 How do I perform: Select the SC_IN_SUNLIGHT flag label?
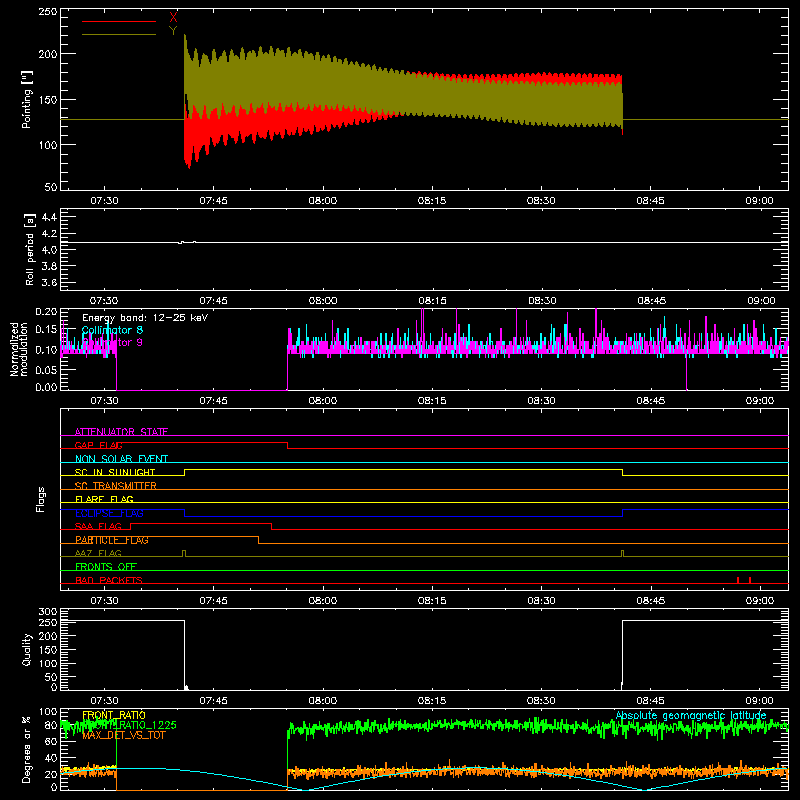pos(115,472)
